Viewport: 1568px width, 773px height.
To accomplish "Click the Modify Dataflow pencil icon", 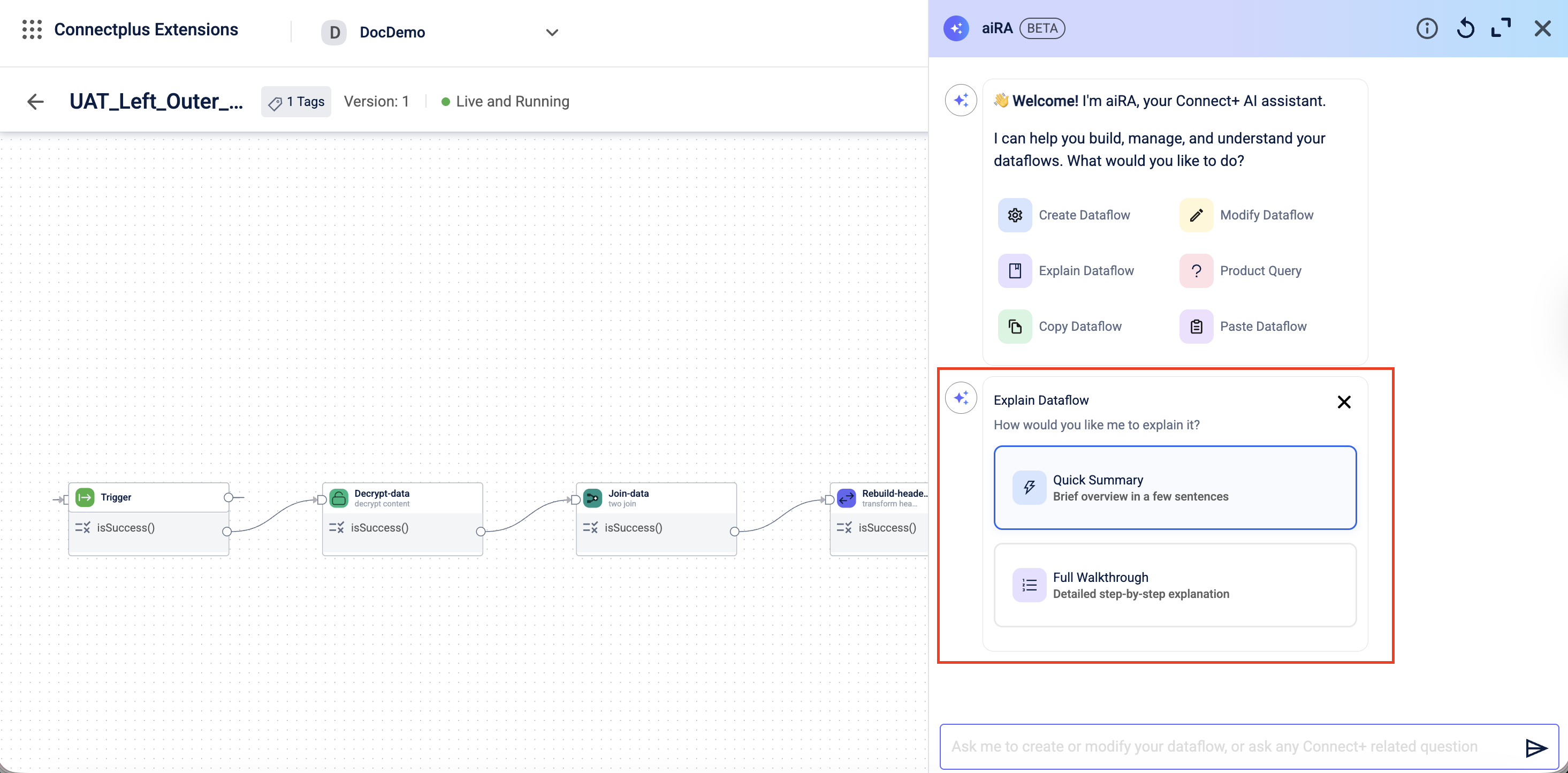I will click(x=1196, y=215).
